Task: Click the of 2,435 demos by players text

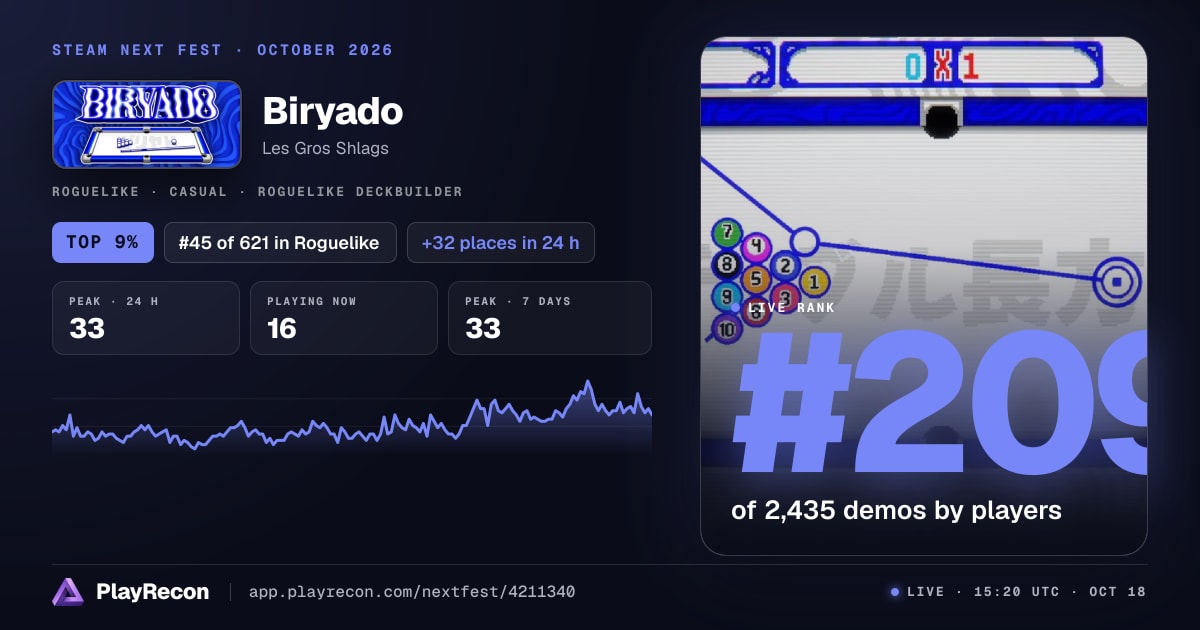Action: (896, 510)
